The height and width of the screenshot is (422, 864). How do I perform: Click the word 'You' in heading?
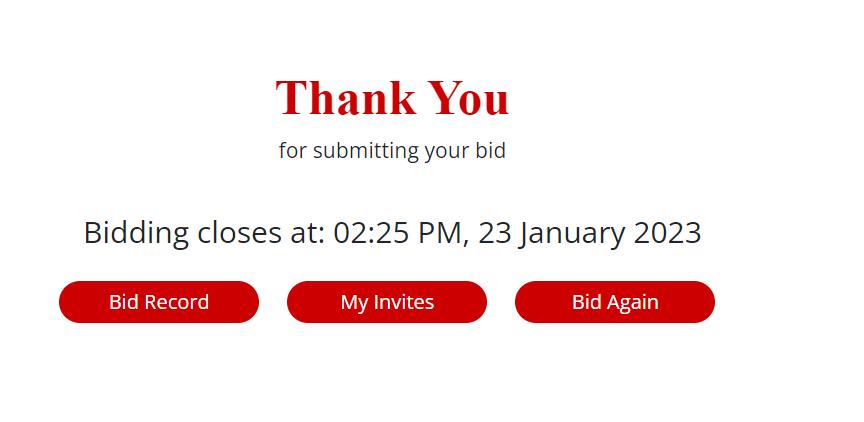(x=469, y=98)
